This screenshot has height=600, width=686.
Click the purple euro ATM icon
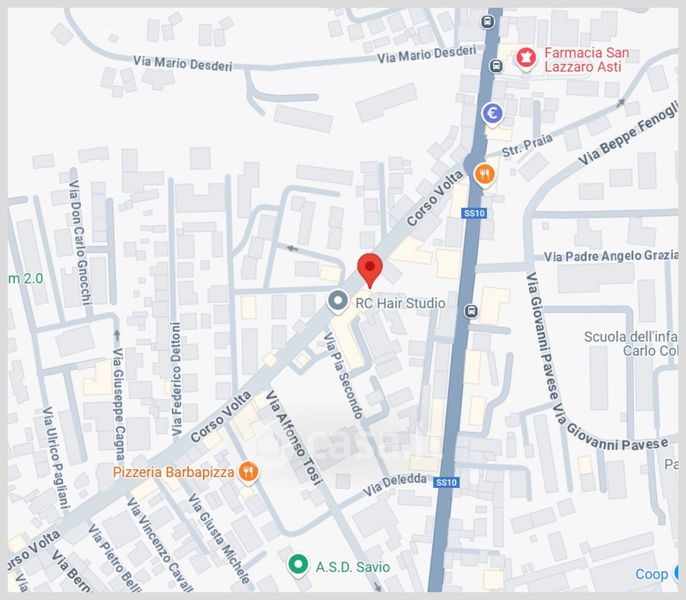(493, 114)
